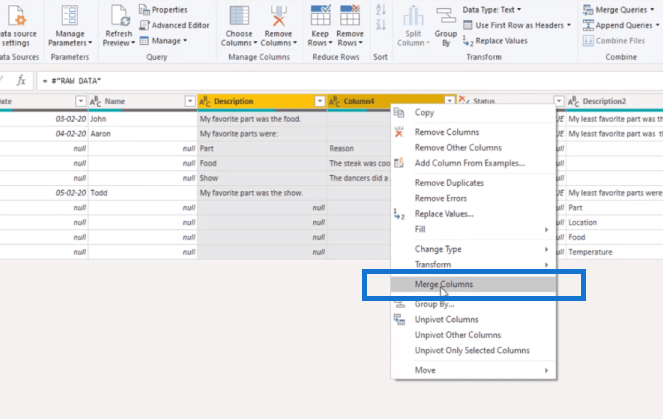Click Replace Values in ribbon
The image size is (663, 419).
(495, 41)
